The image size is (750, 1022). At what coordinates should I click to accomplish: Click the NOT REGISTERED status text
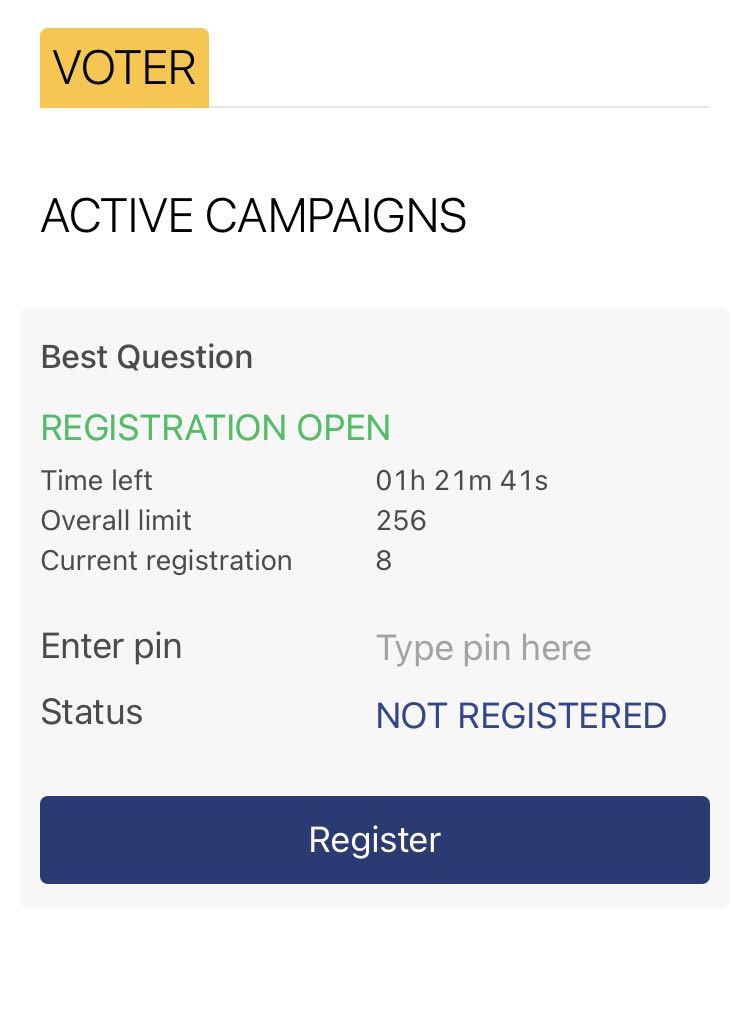520,716
